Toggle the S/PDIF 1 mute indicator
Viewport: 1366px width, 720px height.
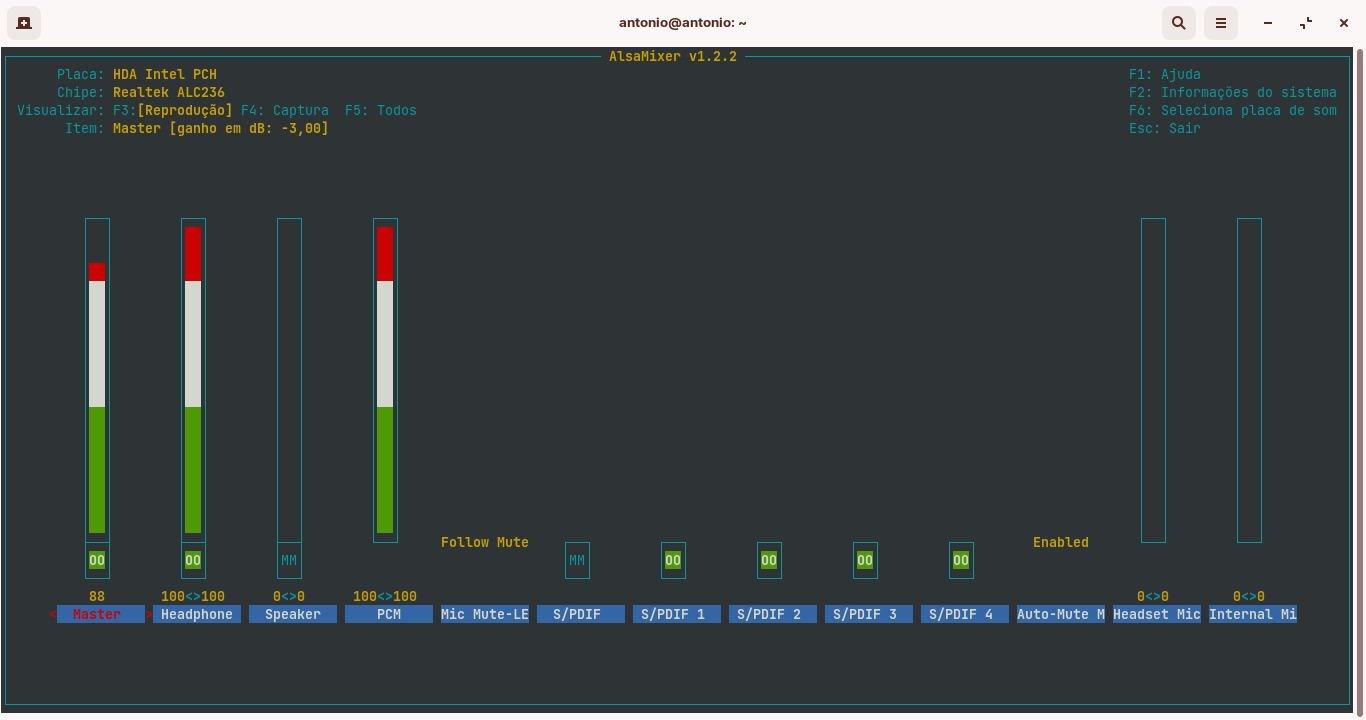(x=673, y=560)
